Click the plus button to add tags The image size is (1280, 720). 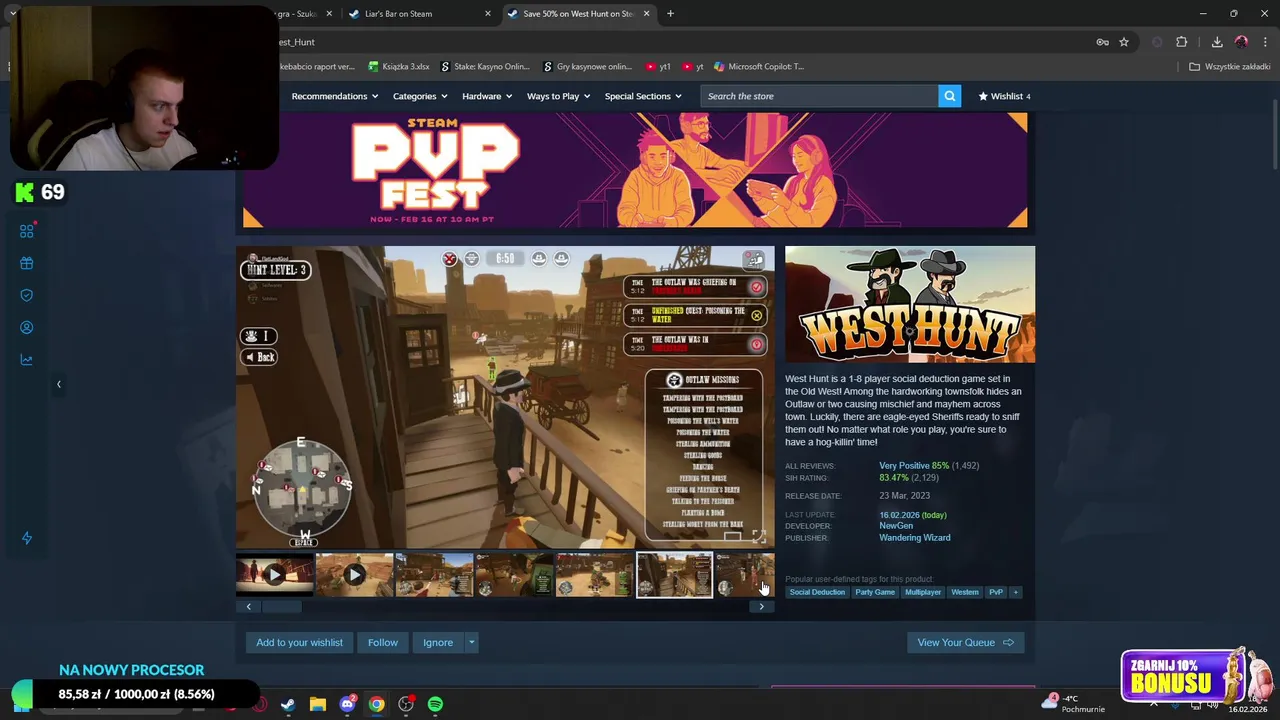click(x=1015, y=592)
